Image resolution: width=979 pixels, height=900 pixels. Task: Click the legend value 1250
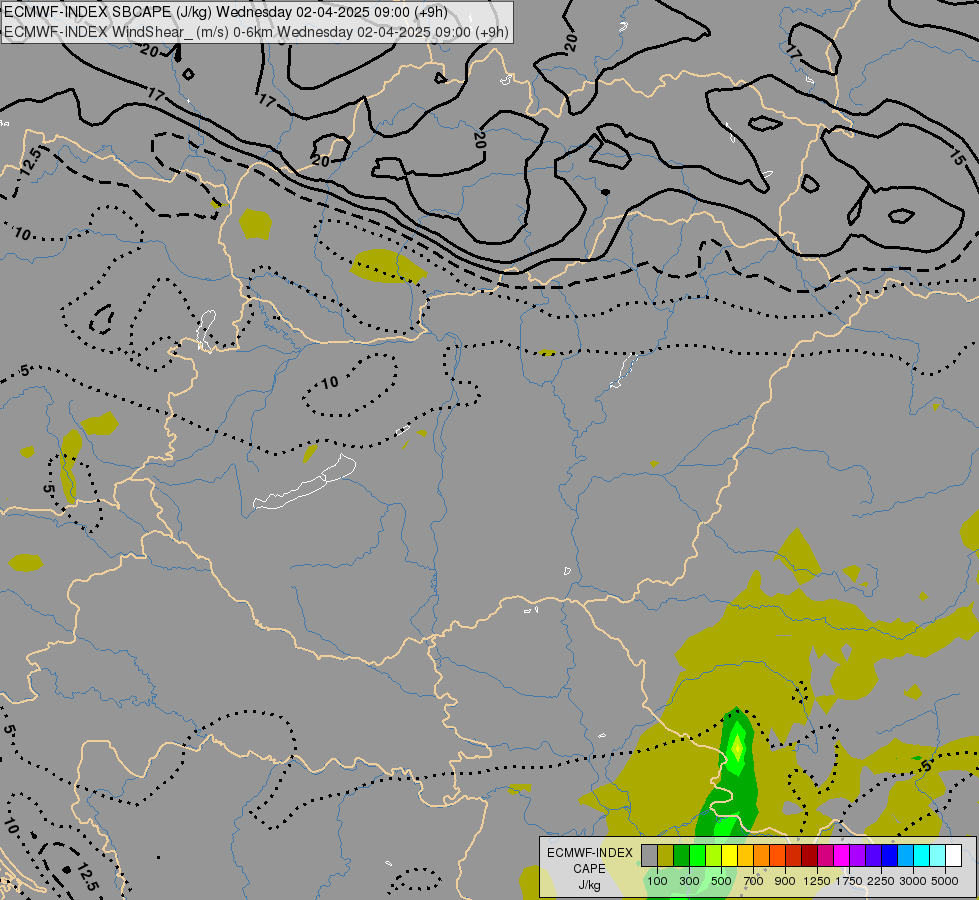(817, 881)
